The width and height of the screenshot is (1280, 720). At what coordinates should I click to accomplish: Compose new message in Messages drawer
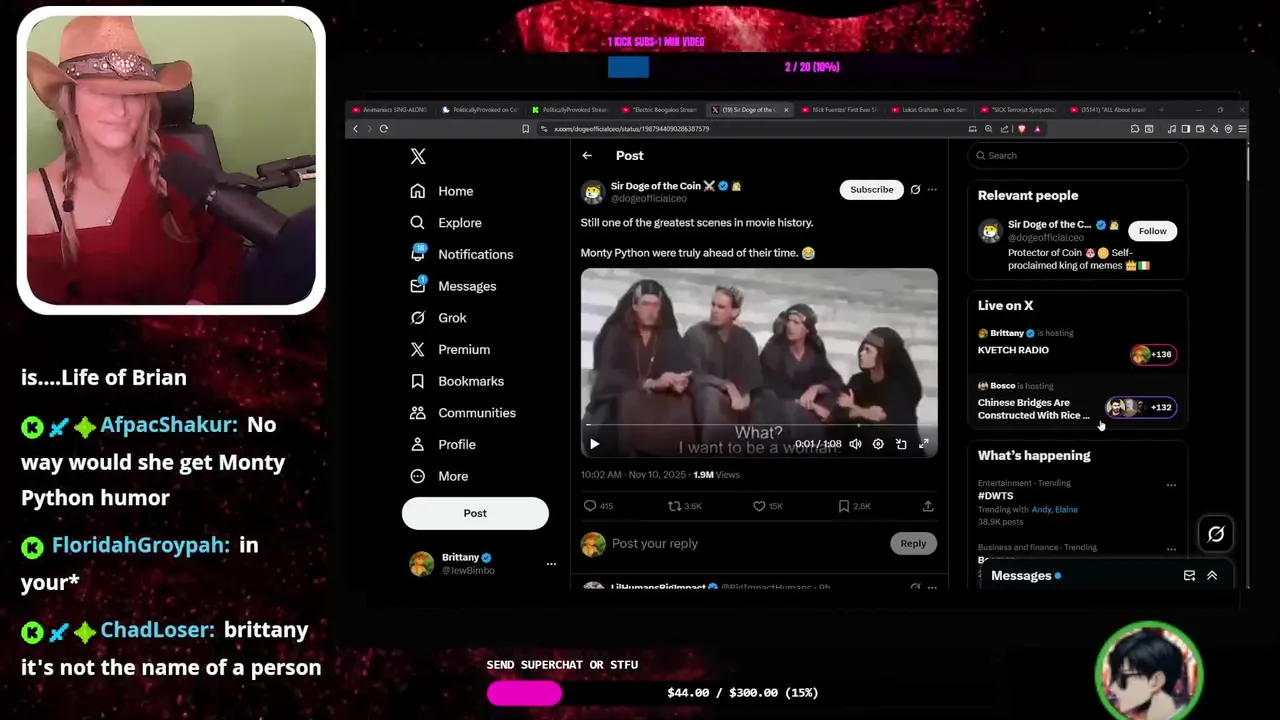coord(1189,575)
